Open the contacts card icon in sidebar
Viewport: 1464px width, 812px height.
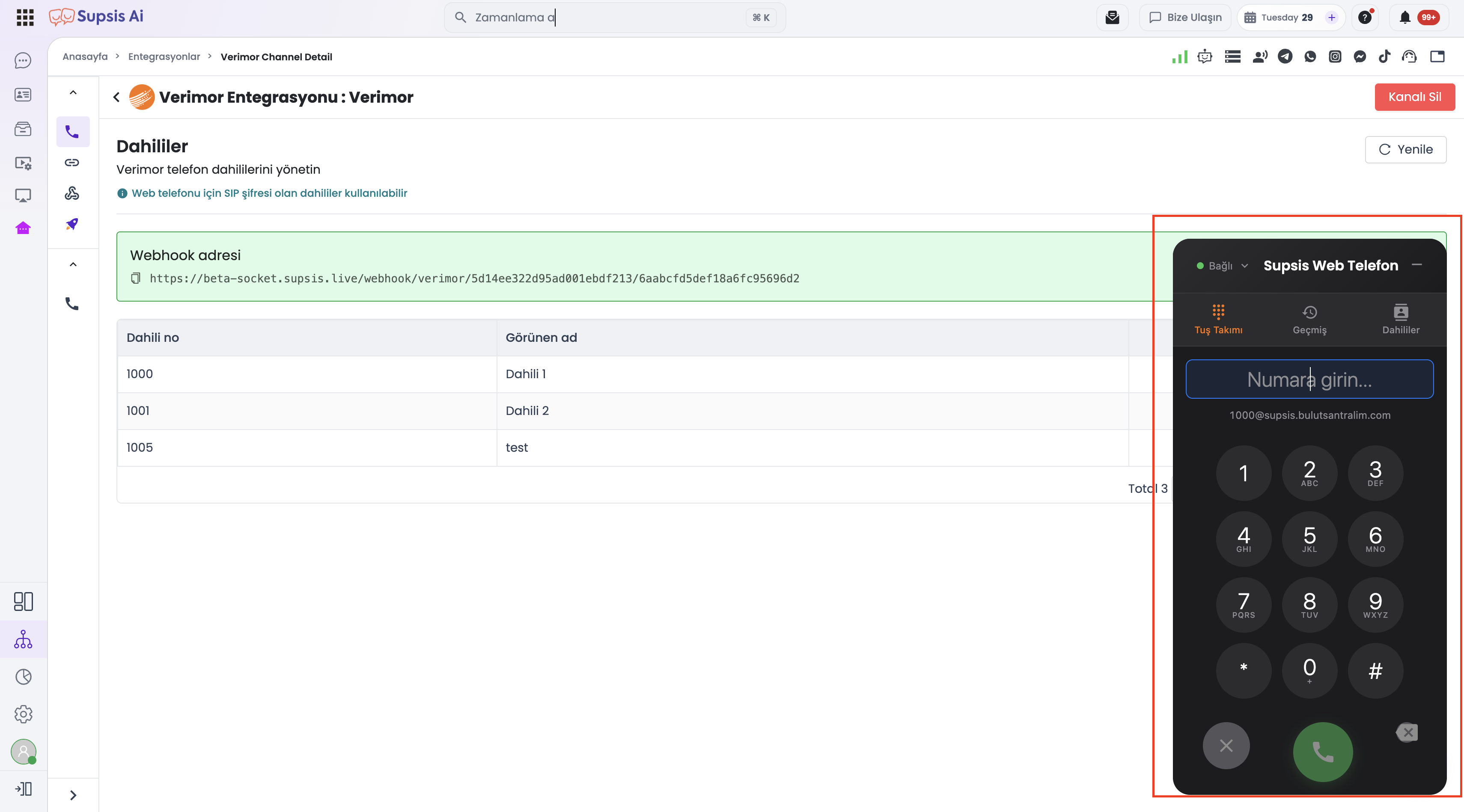[23, 95]
